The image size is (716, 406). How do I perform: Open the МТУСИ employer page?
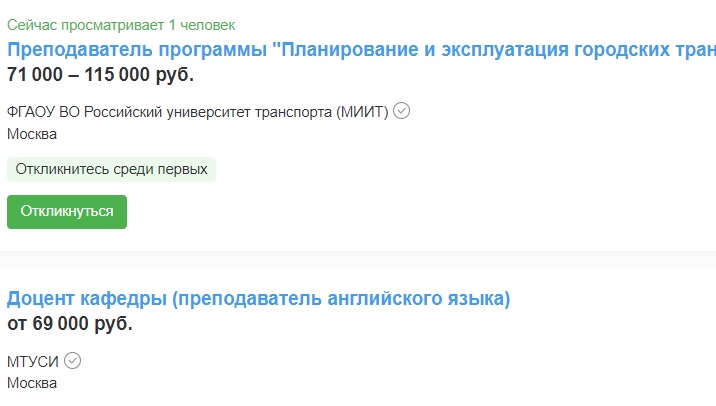tap(32, 362)
